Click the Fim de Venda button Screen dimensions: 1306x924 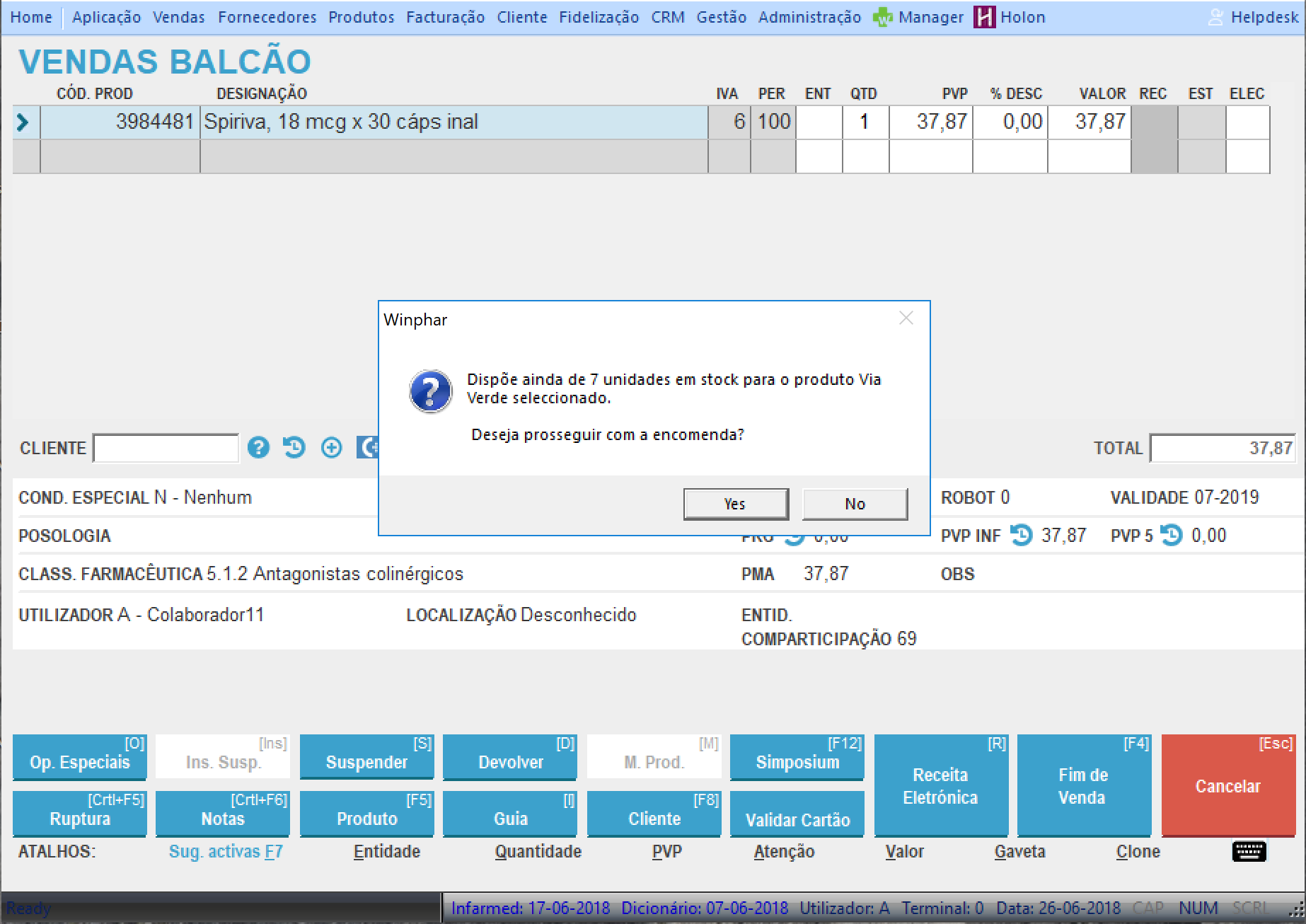tap(1082, 785)
